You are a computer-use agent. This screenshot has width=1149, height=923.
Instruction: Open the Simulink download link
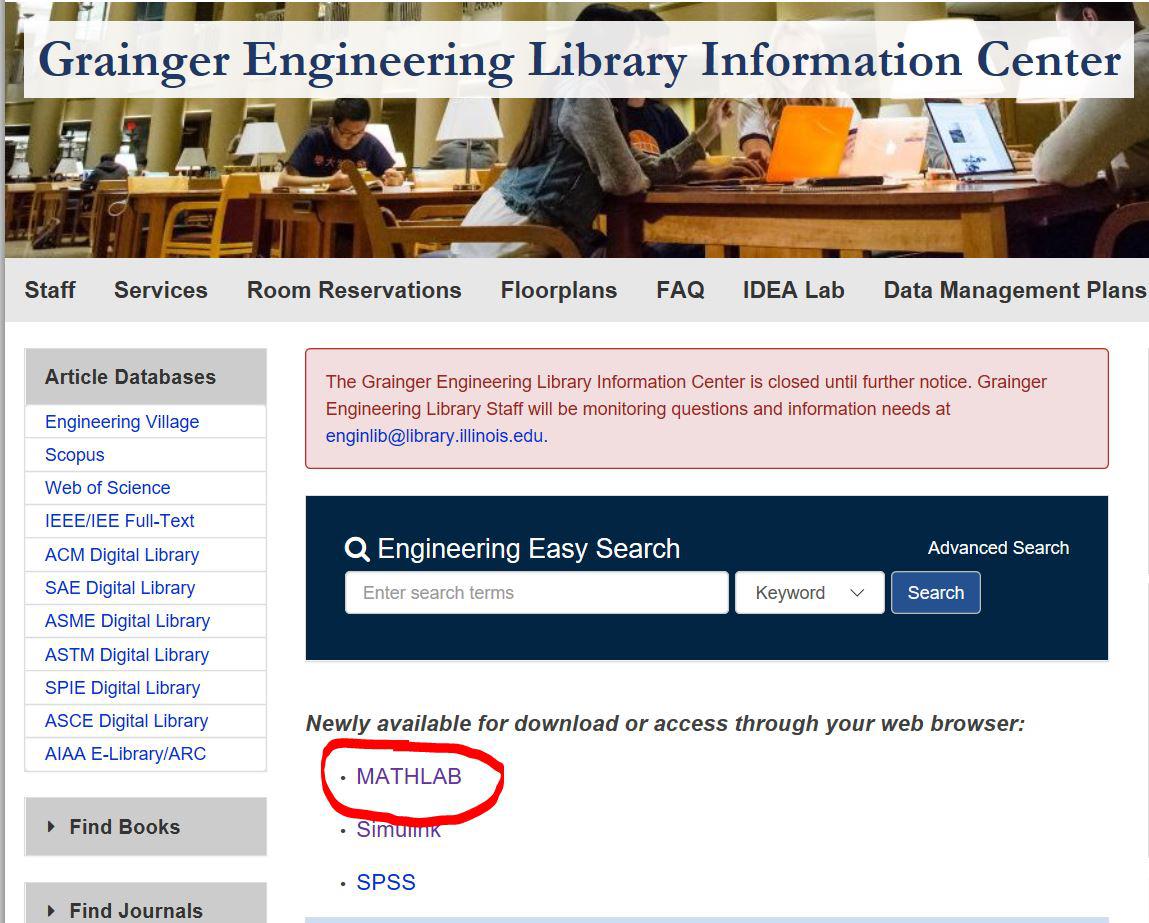coord(399,829)
